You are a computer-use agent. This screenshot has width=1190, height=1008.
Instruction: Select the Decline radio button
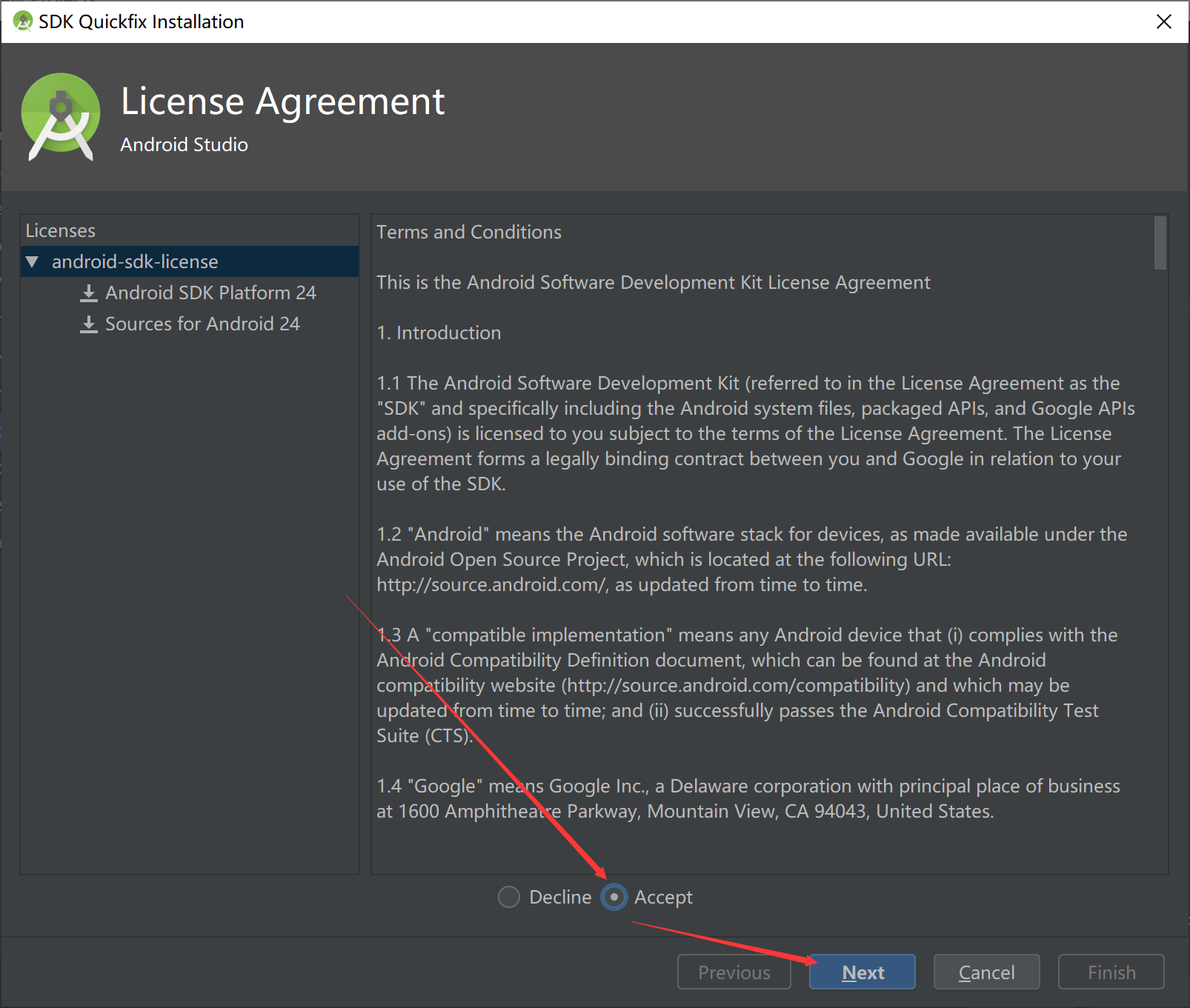point(509,897)
